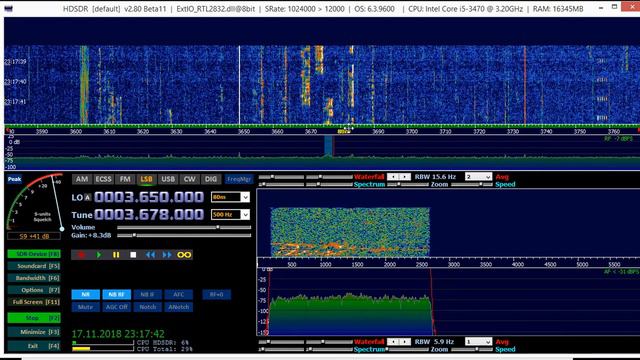Decrease lower AF RBW with left arrow
Screen dimensions: 640x360
pos(393,342)
